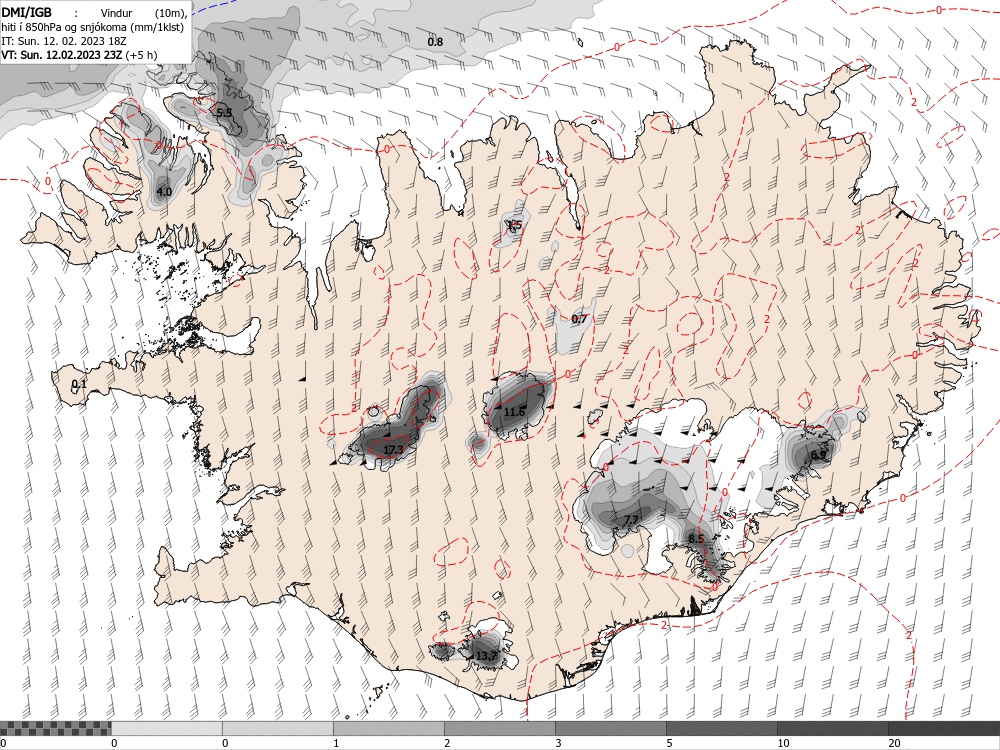Click the legend scale label 20
Viewport: 1000px width, 750px height.
(894, 743)
